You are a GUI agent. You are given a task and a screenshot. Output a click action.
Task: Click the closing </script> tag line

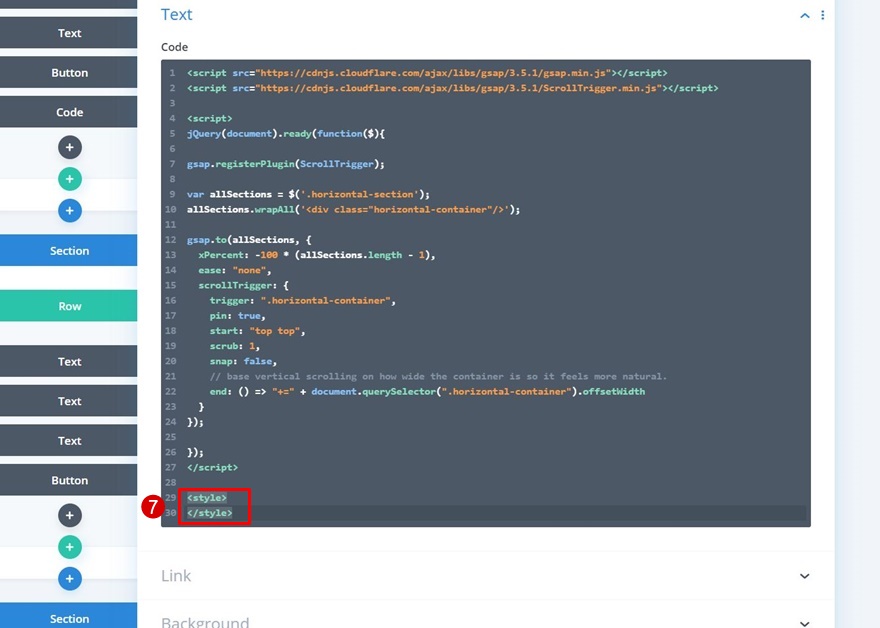[x=212, y=467]
